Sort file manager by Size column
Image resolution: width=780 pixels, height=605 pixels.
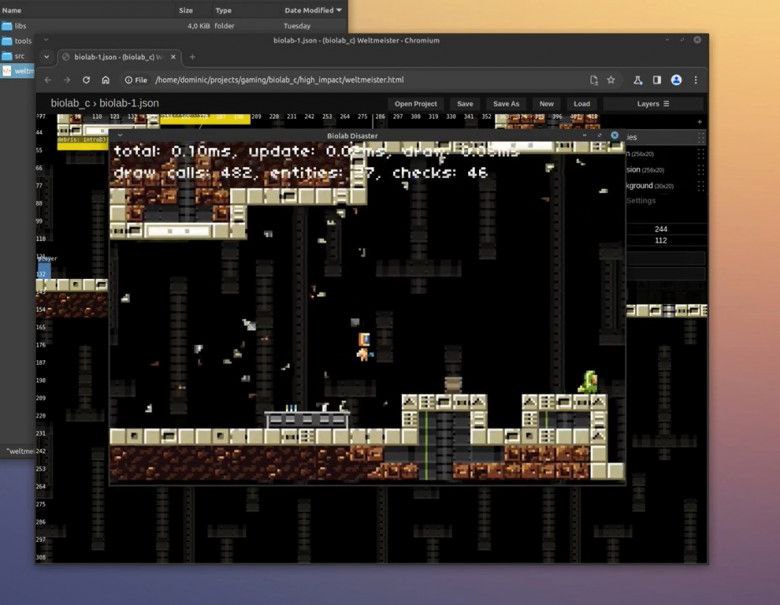point(186,10)
